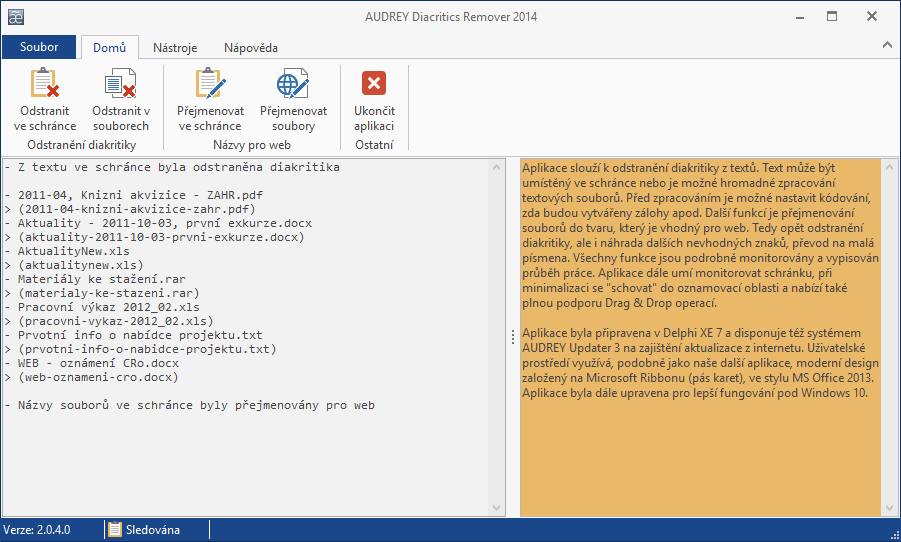Open the Nápověda tab
The image size is (901, 542).
tap(251, 47)
